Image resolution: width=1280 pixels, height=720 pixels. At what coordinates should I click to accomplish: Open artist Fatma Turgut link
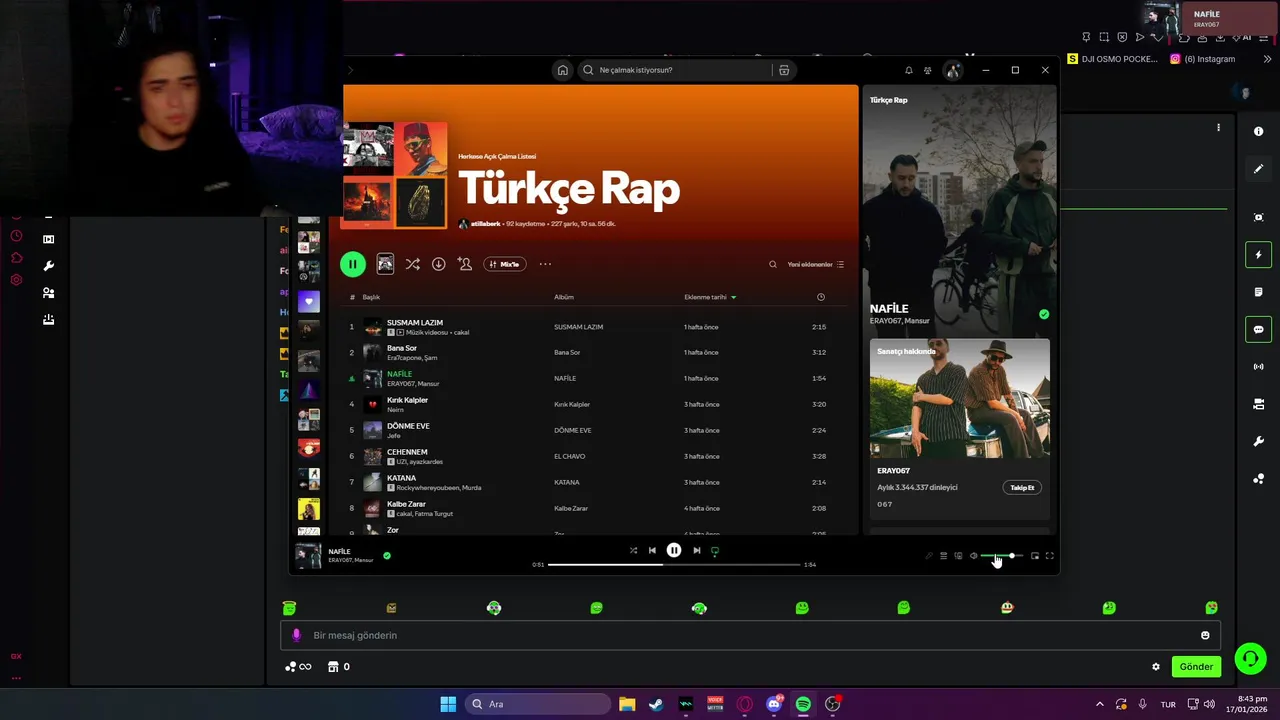pyautogui.click(x=434, y=514)
